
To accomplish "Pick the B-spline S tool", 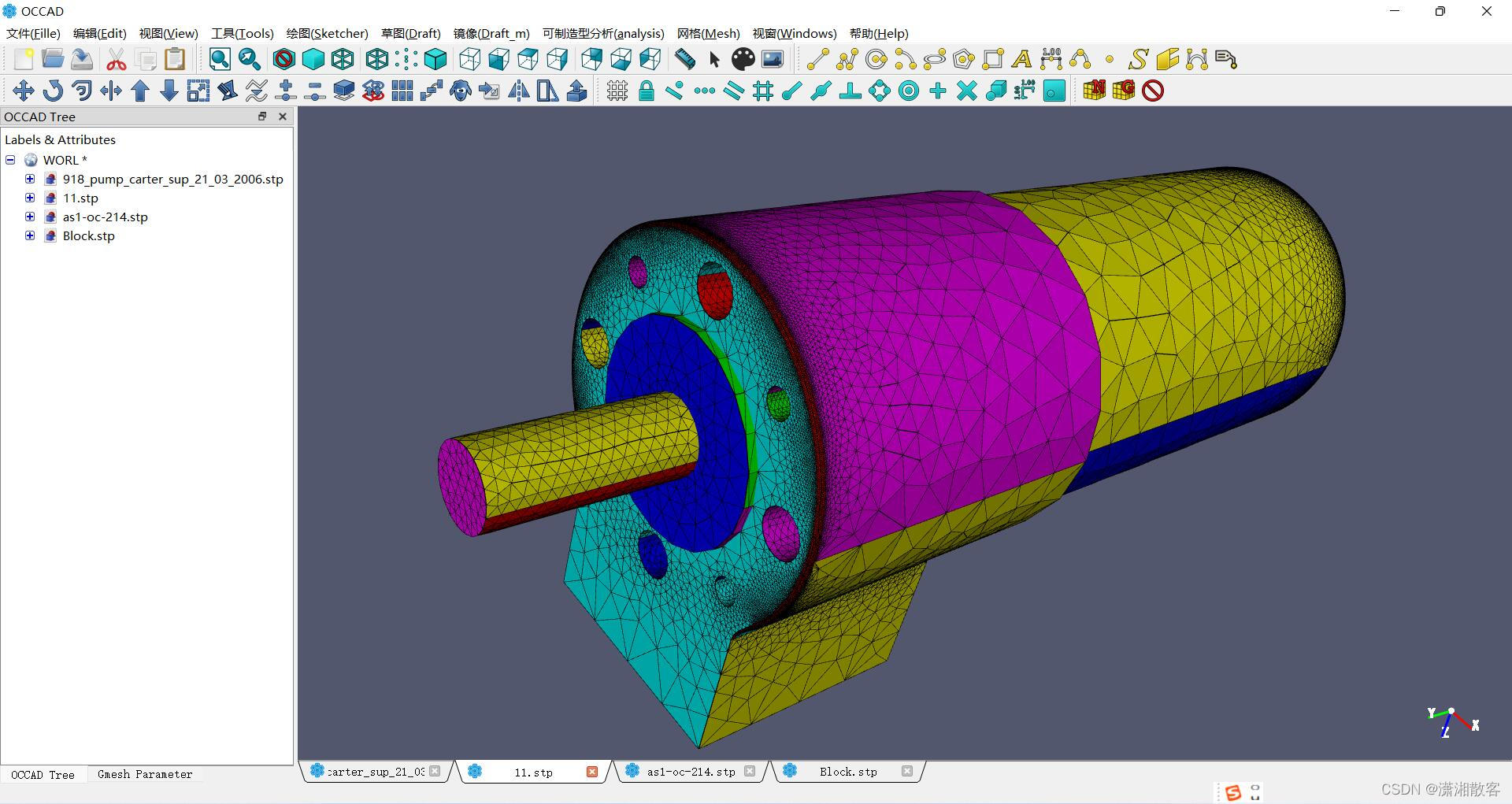I will click(1138, 59).
